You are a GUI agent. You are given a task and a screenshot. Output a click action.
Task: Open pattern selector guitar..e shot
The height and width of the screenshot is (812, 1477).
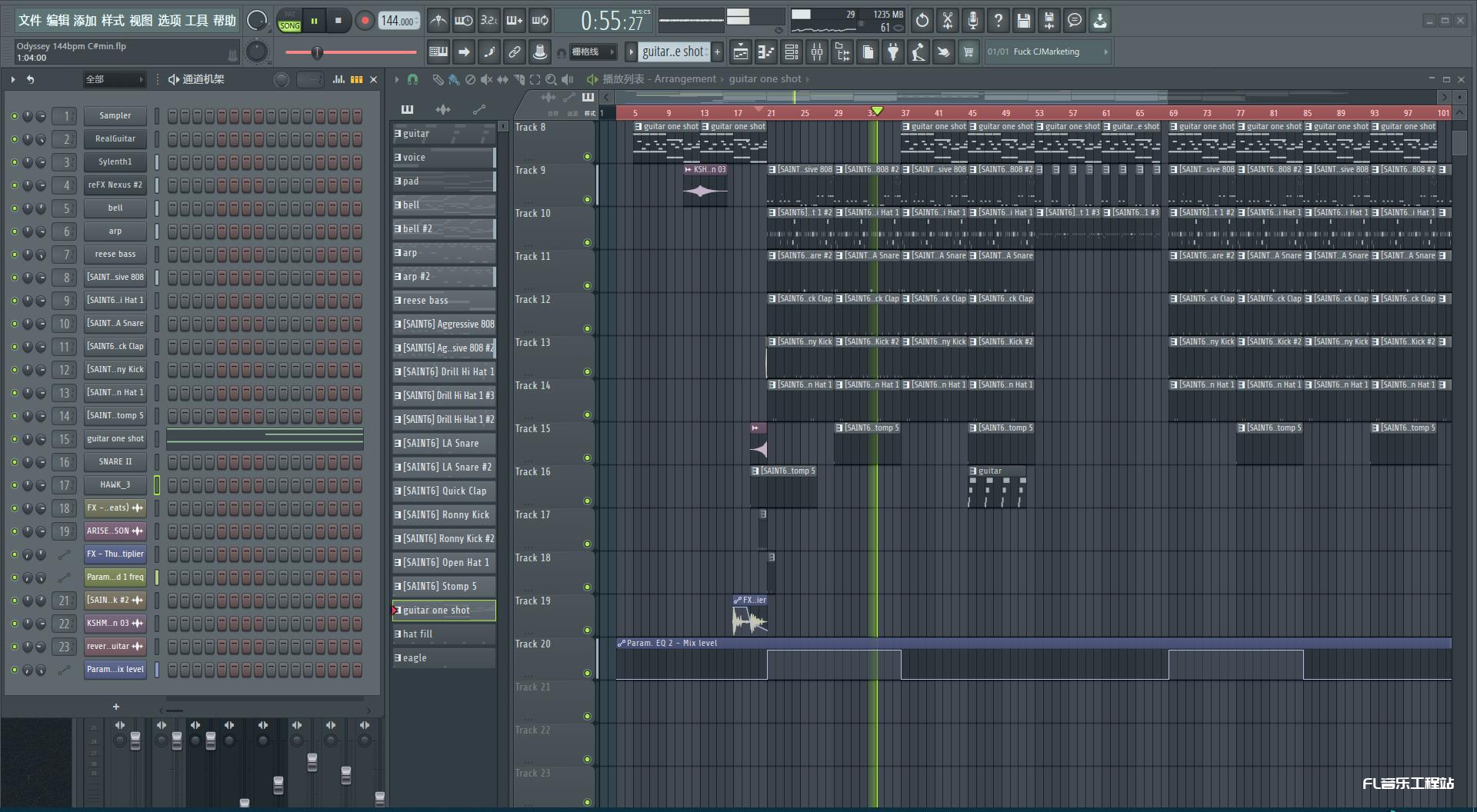tap(673, 52)
